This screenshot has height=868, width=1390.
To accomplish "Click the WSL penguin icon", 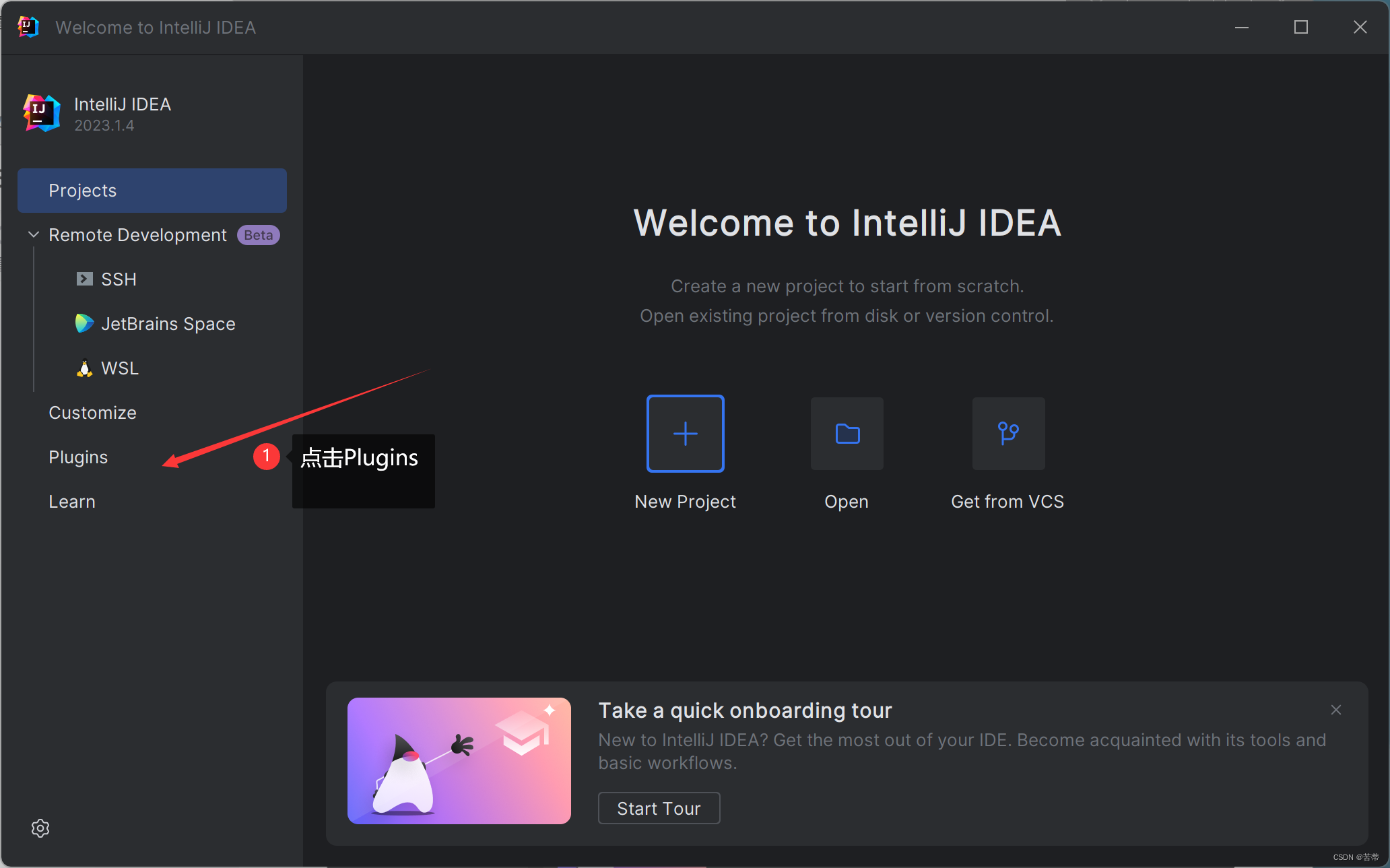I will coord(84,368).
